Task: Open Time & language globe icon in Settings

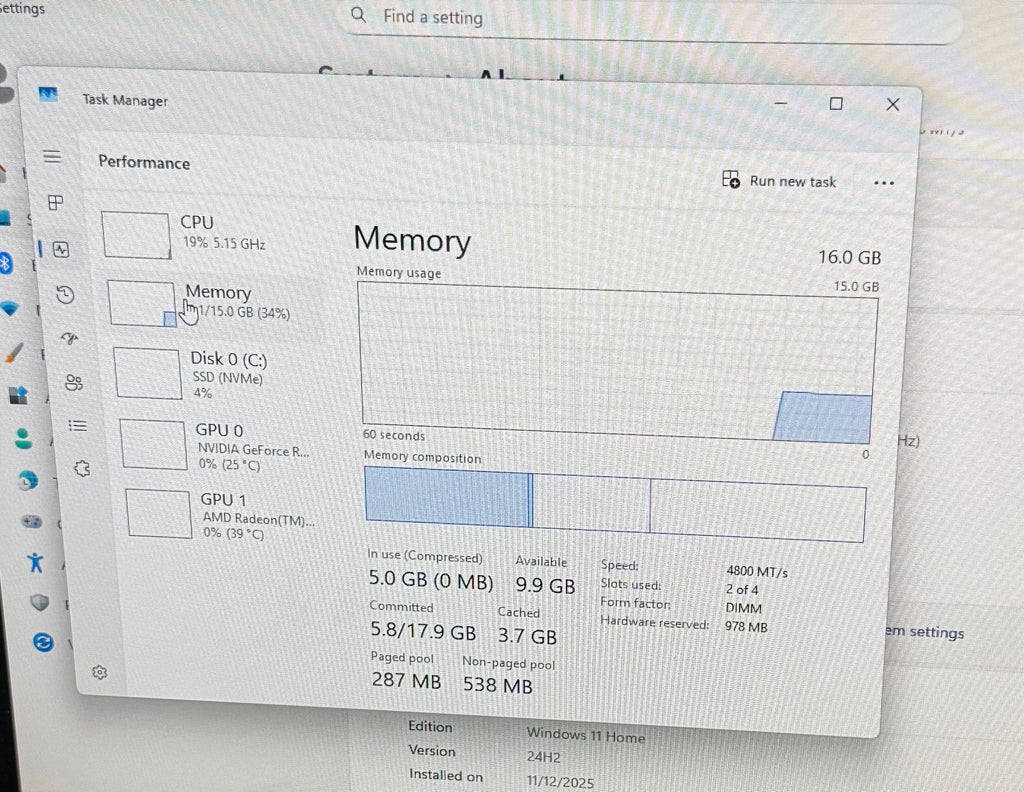Action: (27, 481)
